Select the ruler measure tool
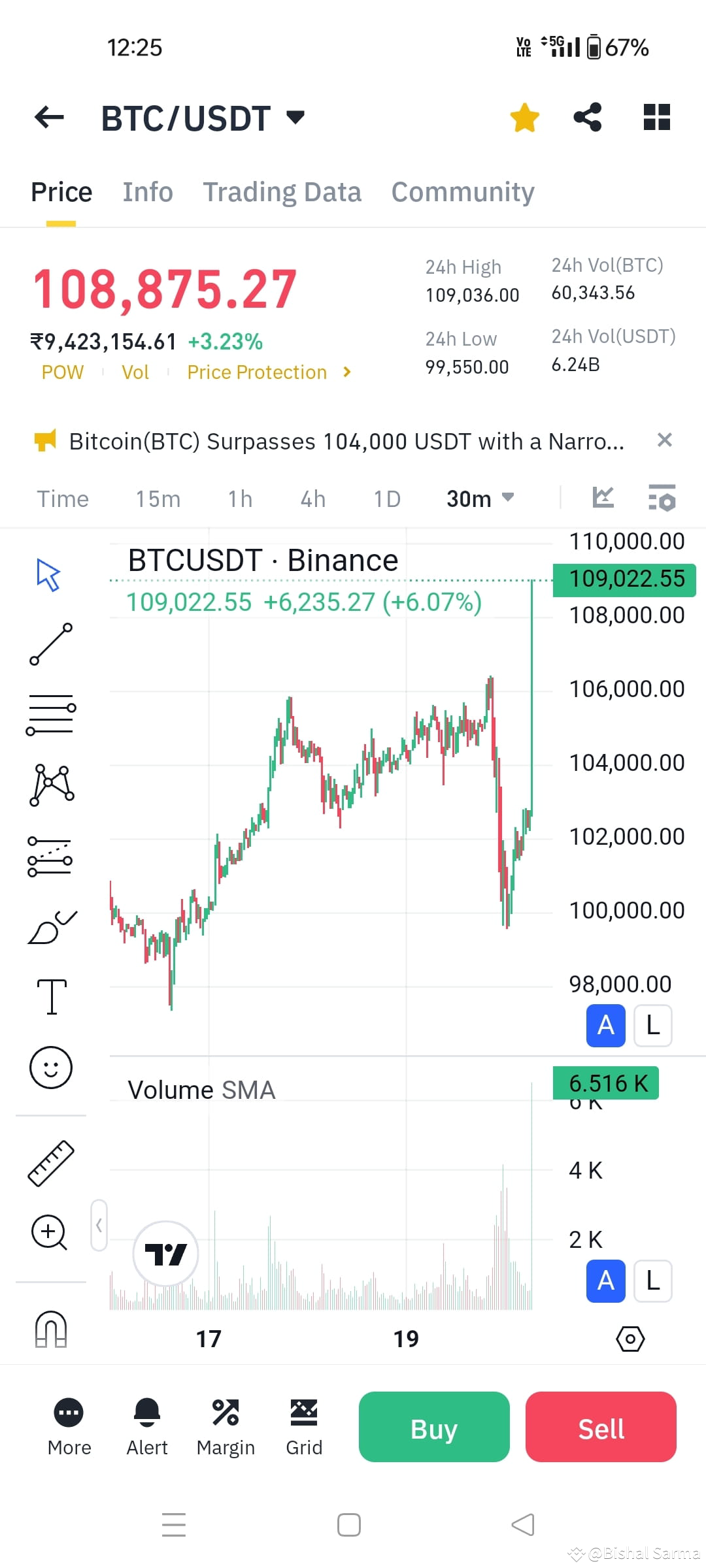The width and height of the screenshot is (706, 1568). click(51, 1163)
